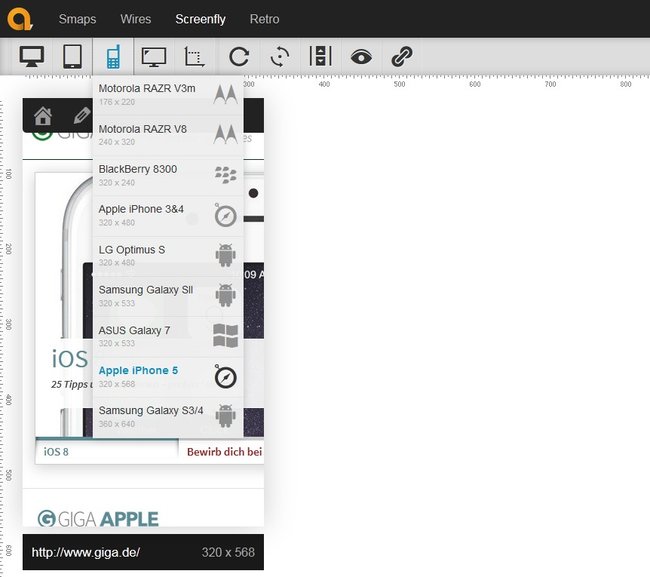
Task: Open the tablet device menu
Action: [x=72, y=56]
